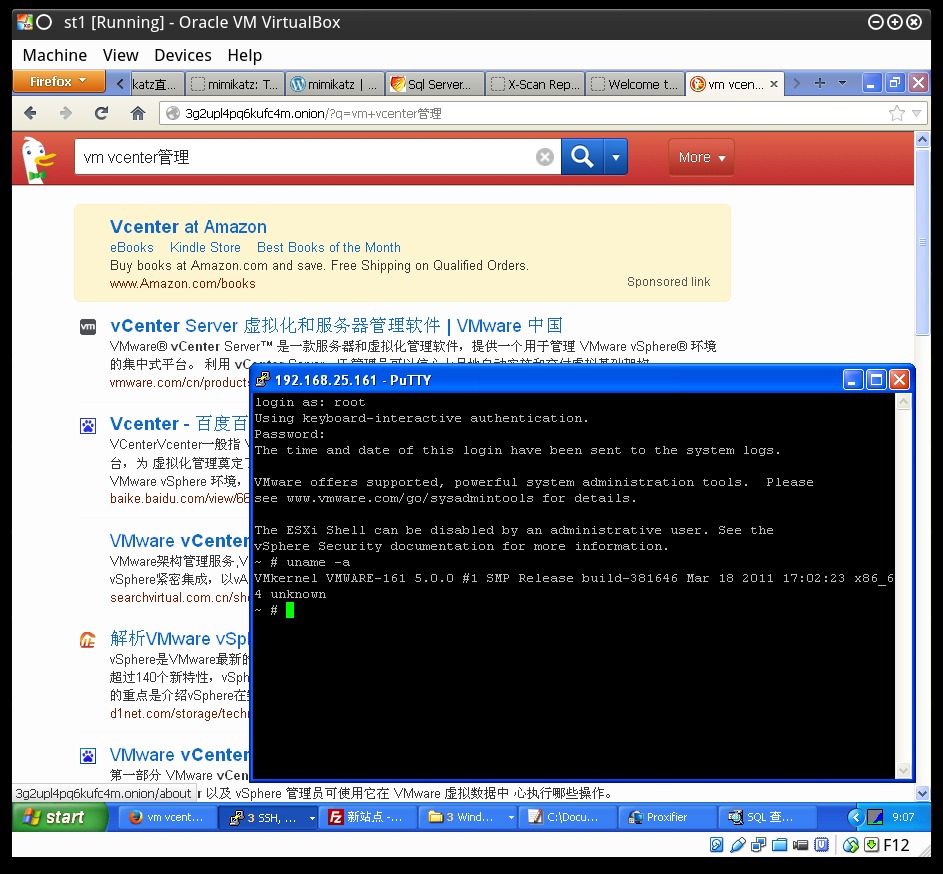This screenshot has width=943, height=874.
Task: Open the FileZilla taskbar item
Action: 367,817
